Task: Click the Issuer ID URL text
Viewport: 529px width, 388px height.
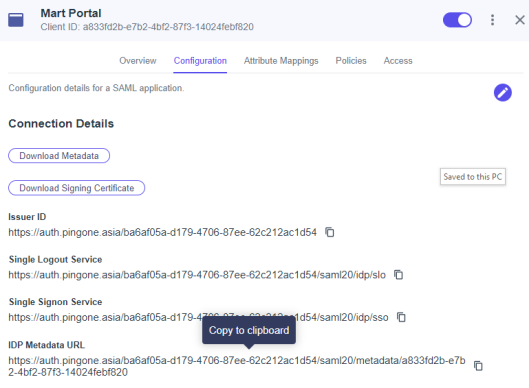Action: (x=163, y=232)
